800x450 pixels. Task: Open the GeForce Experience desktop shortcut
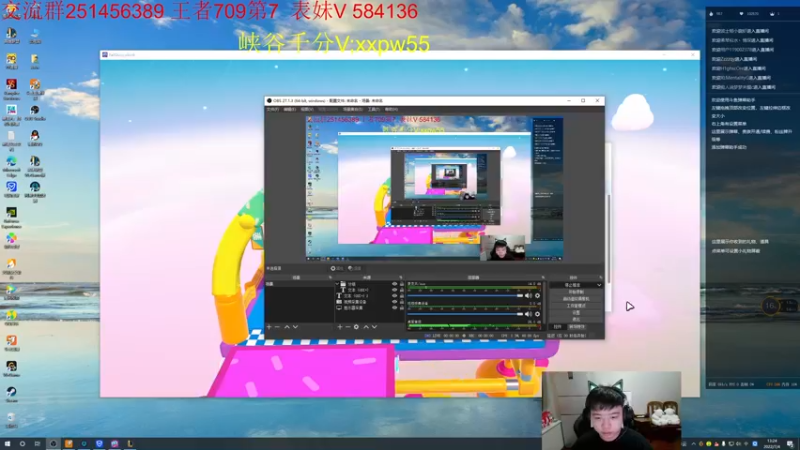point(11,216)
